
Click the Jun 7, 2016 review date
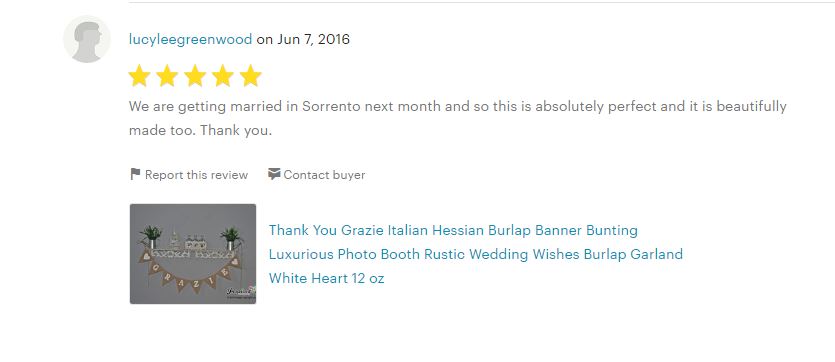coord(313,39)
